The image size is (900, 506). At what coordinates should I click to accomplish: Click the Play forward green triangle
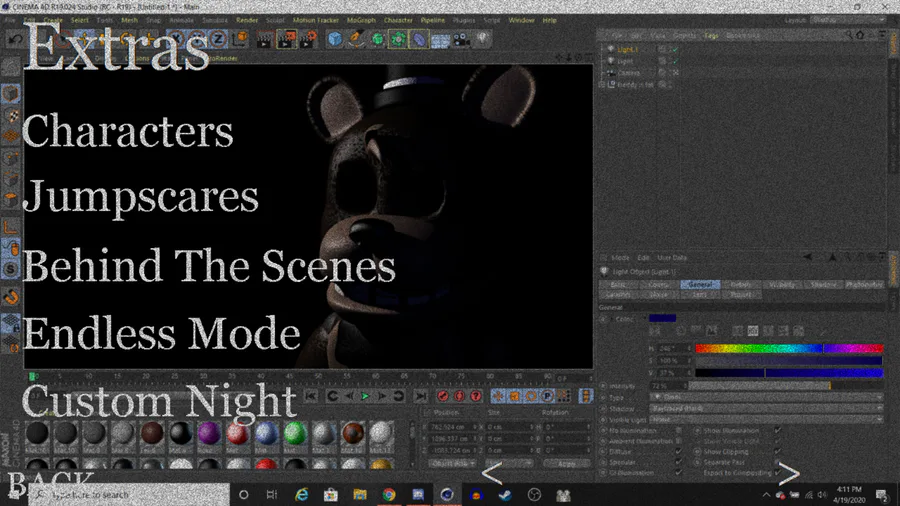(365, 396)
